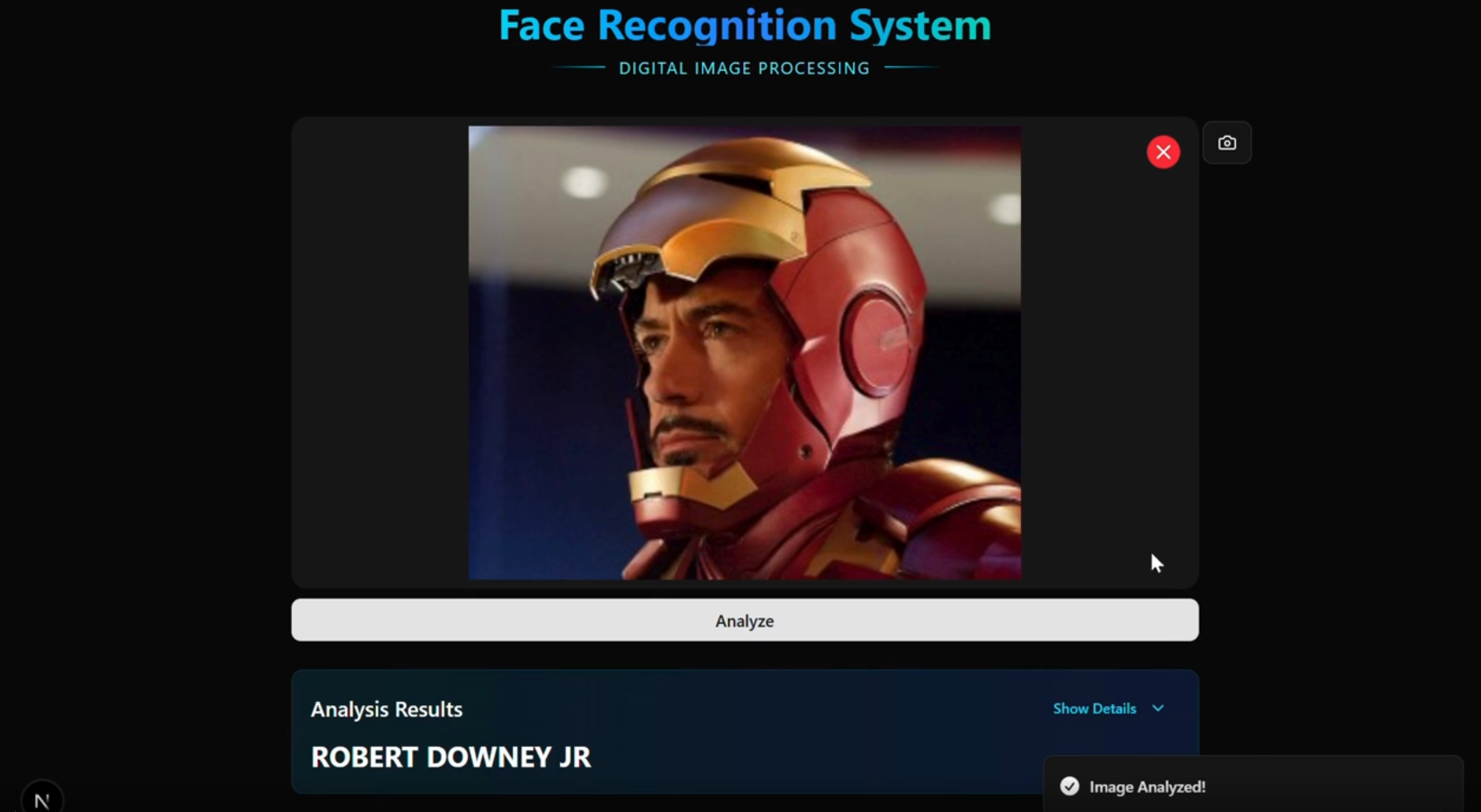The width and height of the screenshot is (1481, 812).
Task: Open the camera capture button
Action: coord(1227,143)
